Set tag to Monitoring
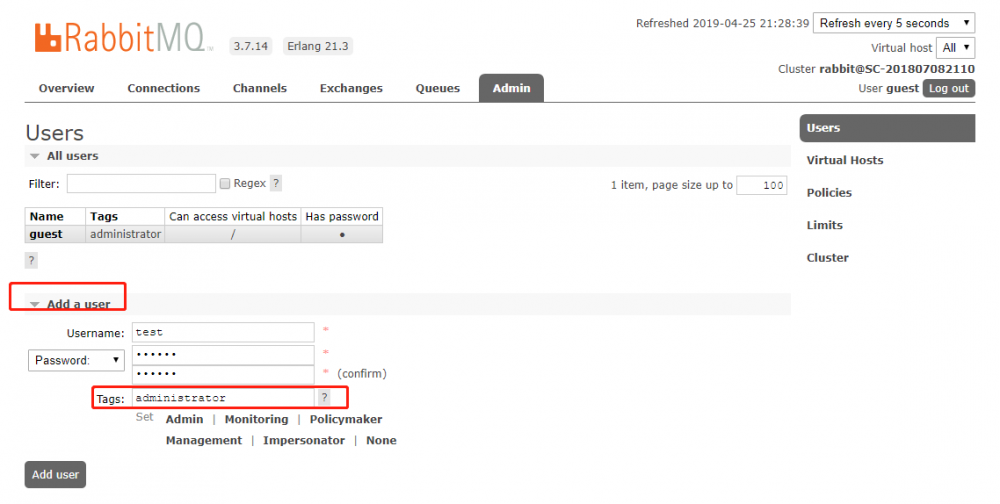The image size is (1000, 504). [x=256, y=419]
